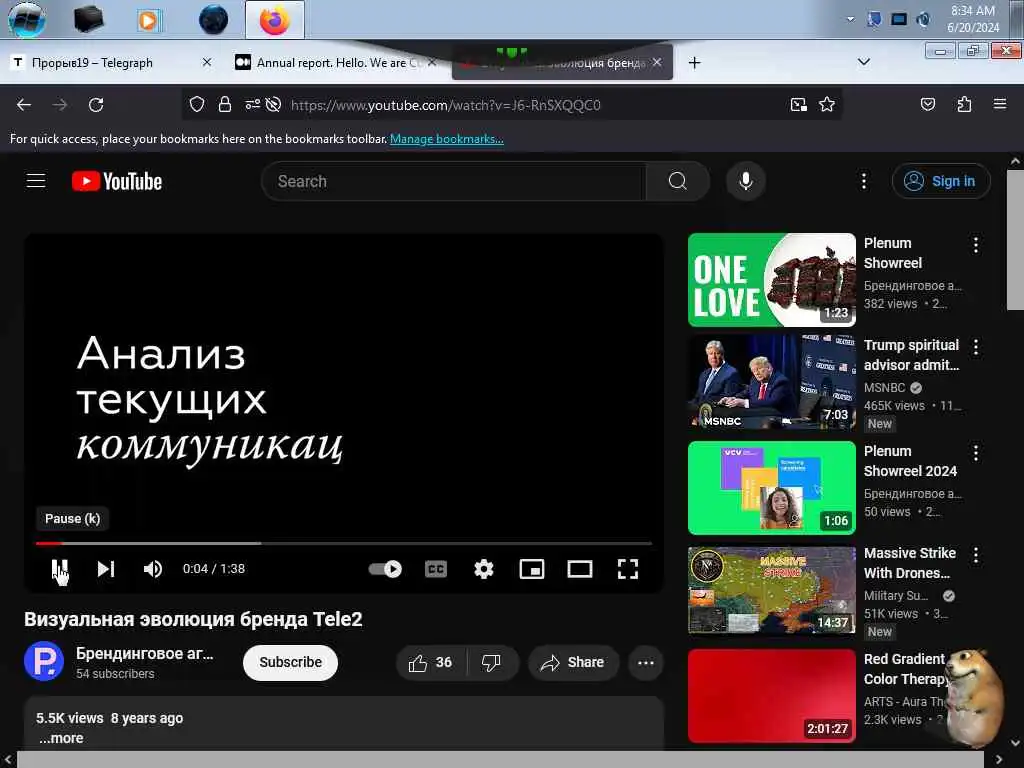Open a new browser tab with plus
This screenshot has width=1024, height=768.
694,63
